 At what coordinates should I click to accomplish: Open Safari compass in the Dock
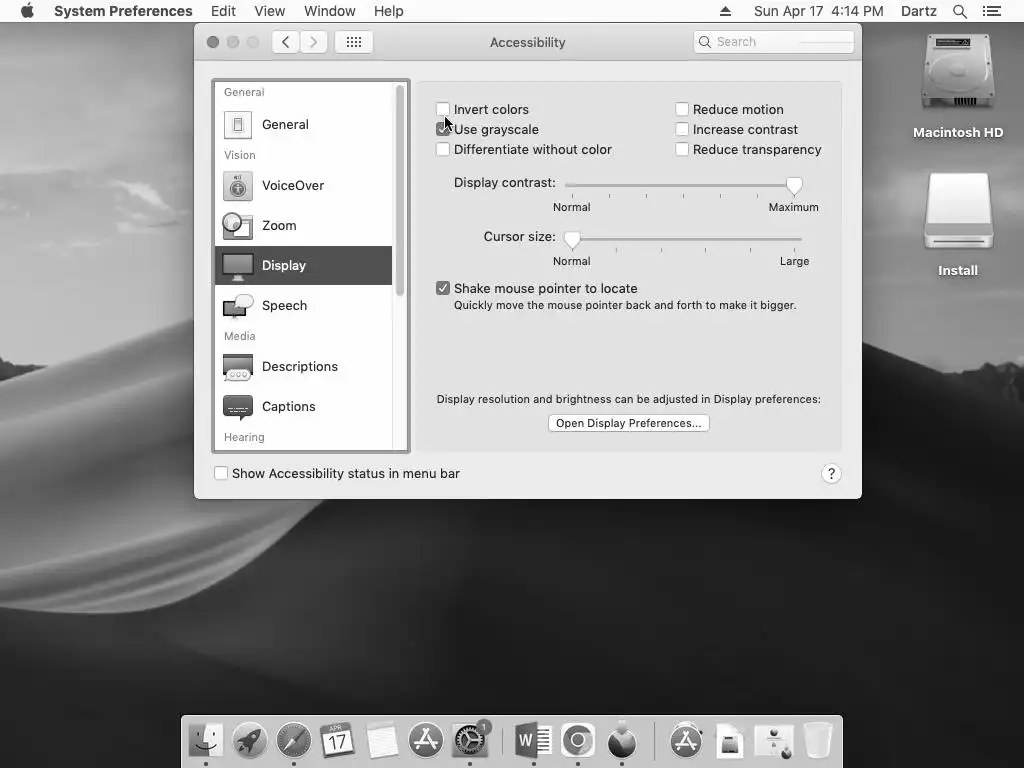pyautogui.click(x=294, y=740)
